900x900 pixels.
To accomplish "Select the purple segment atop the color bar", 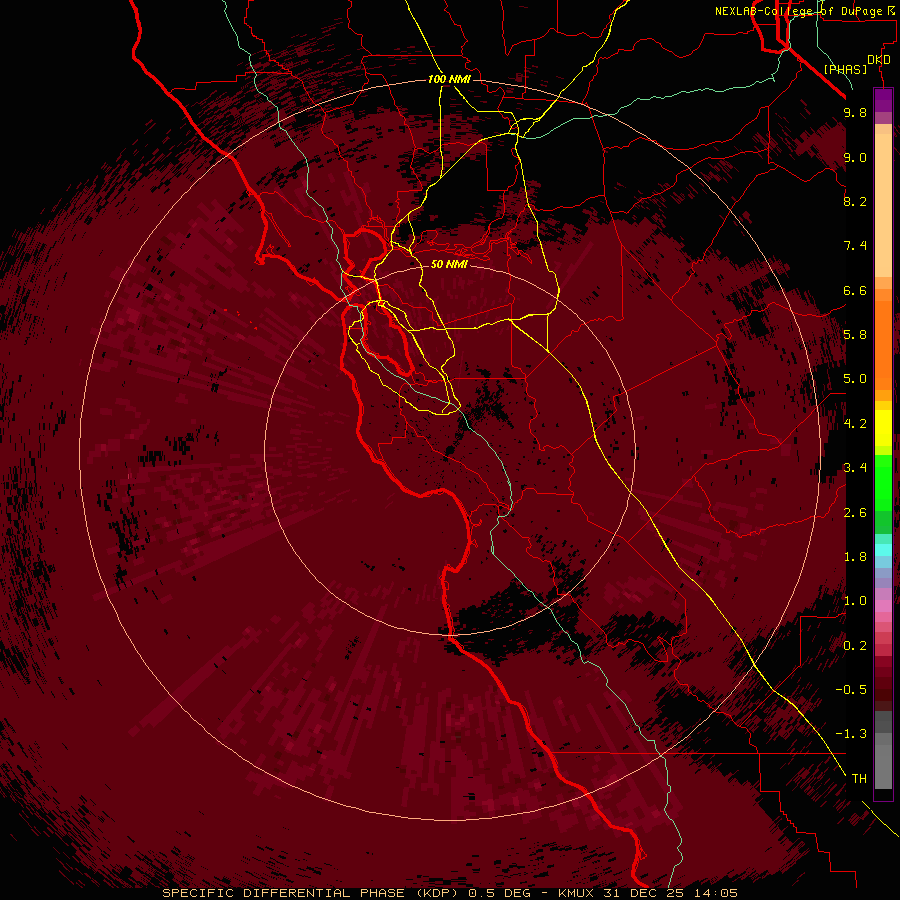I will 883,100.
